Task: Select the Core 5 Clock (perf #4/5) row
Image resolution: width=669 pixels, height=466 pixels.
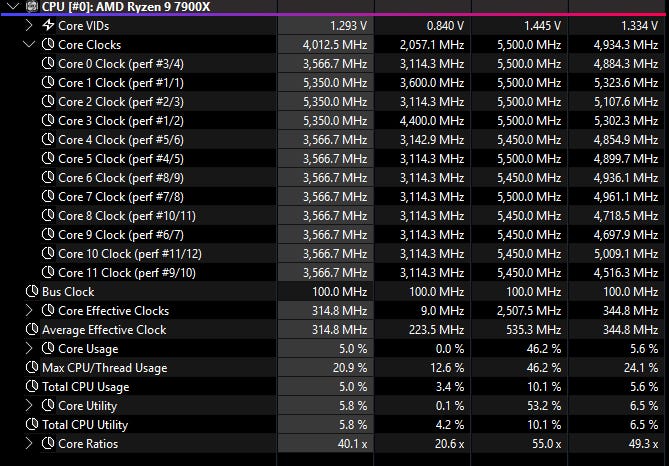Action: click(x=334, y=158)
